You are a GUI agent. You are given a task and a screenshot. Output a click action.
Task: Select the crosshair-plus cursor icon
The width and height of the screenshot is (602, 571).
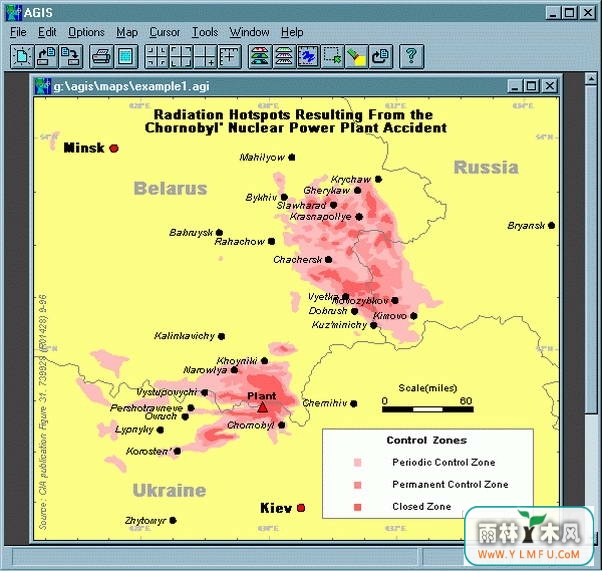pos(205,56)
